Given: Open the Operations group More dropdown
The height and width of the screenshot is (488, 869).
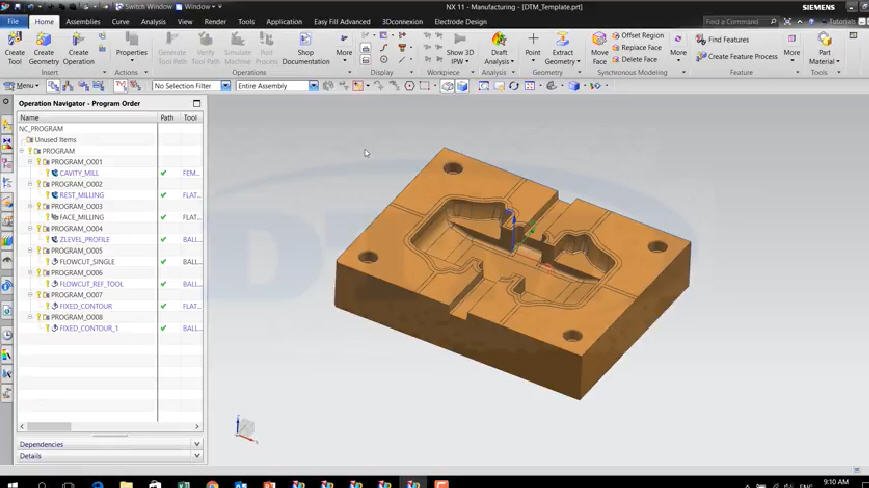Looking at the screenshot, I should (344, 47).
